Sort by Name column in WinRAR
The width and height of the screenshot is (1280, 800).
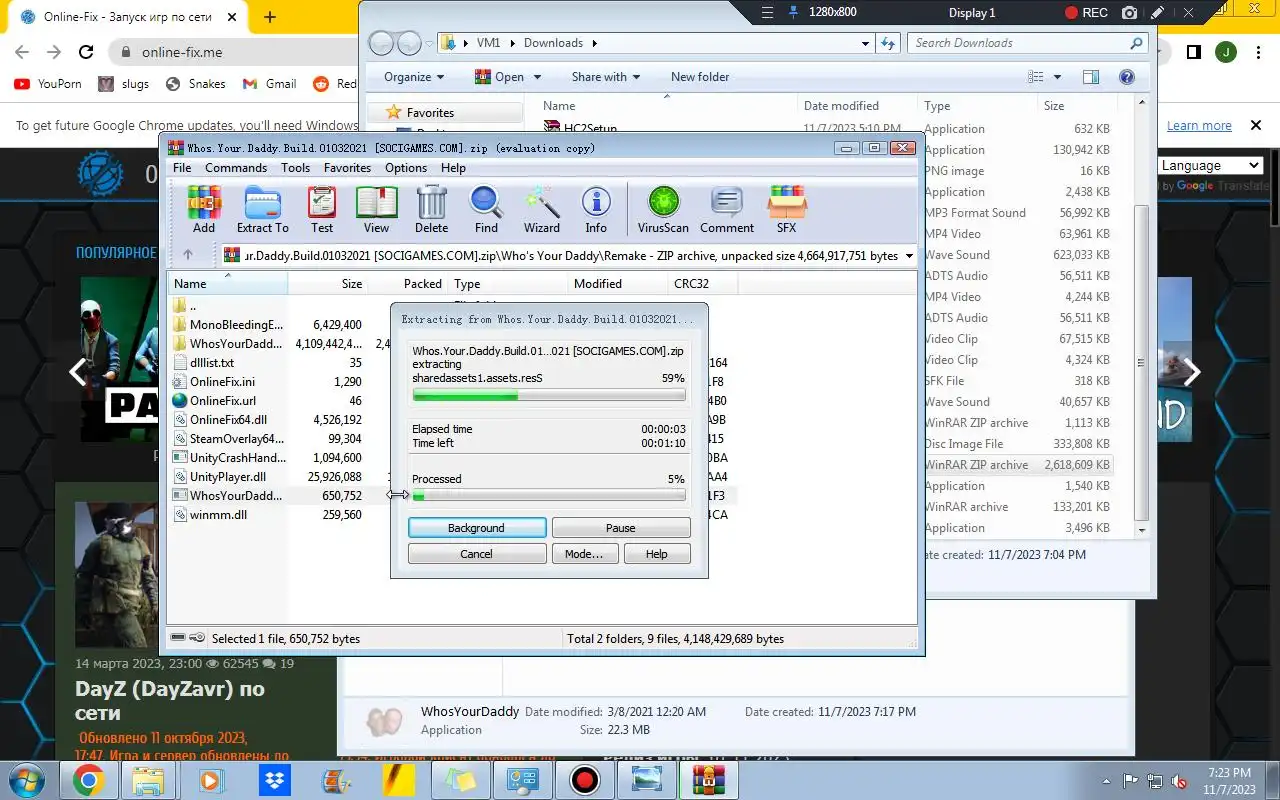228,284
